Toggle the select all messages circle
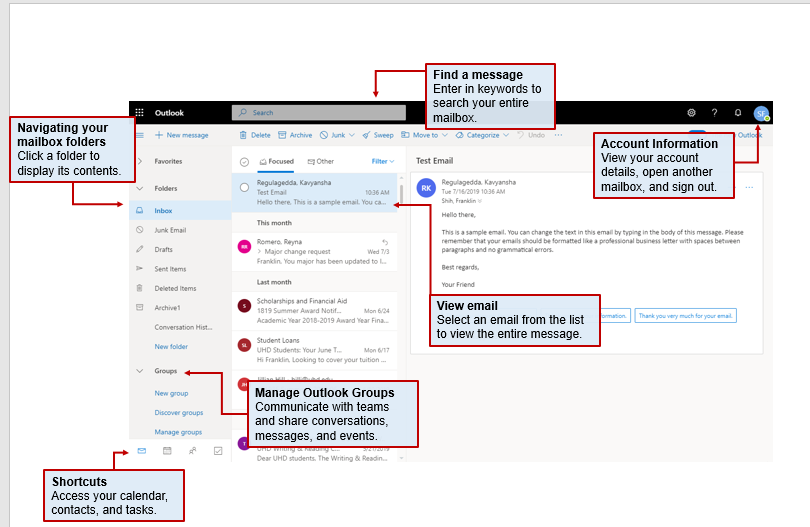Viewport: 810px width, 527px height. click(244, 162)
